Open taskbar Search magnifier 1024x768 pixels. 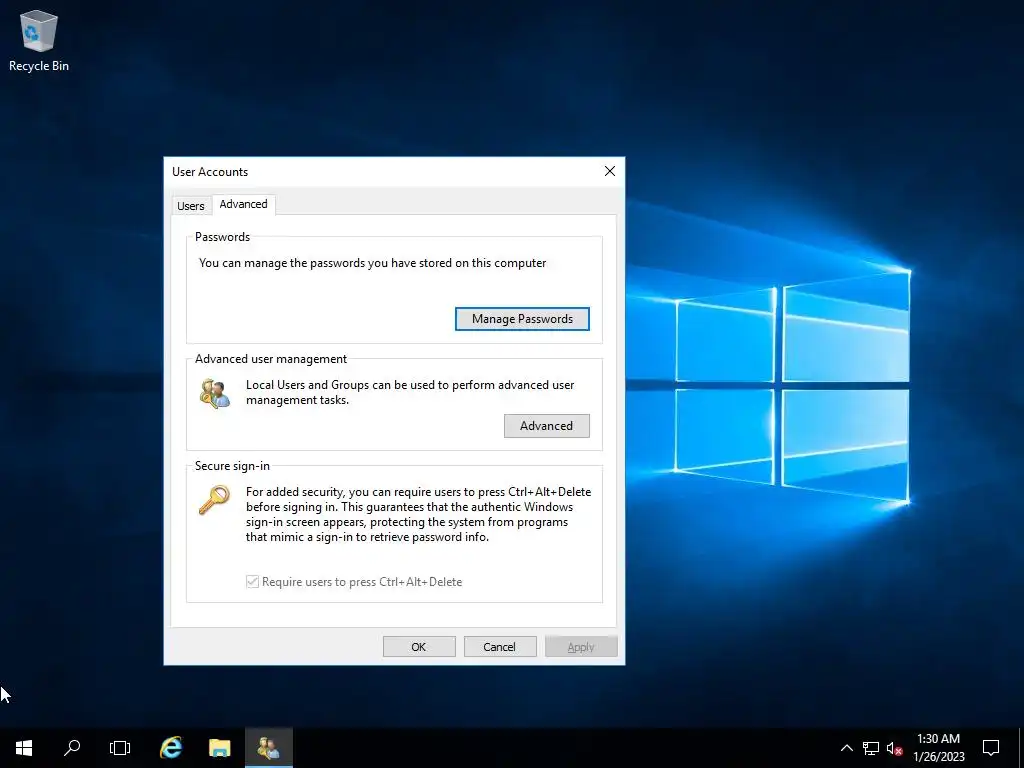(x=72, y=748)
